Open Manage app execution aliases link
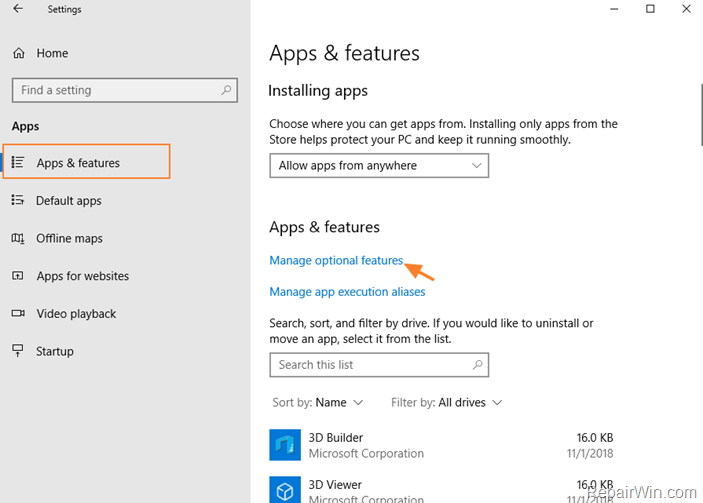703x503 pixels. click(347, 292)
